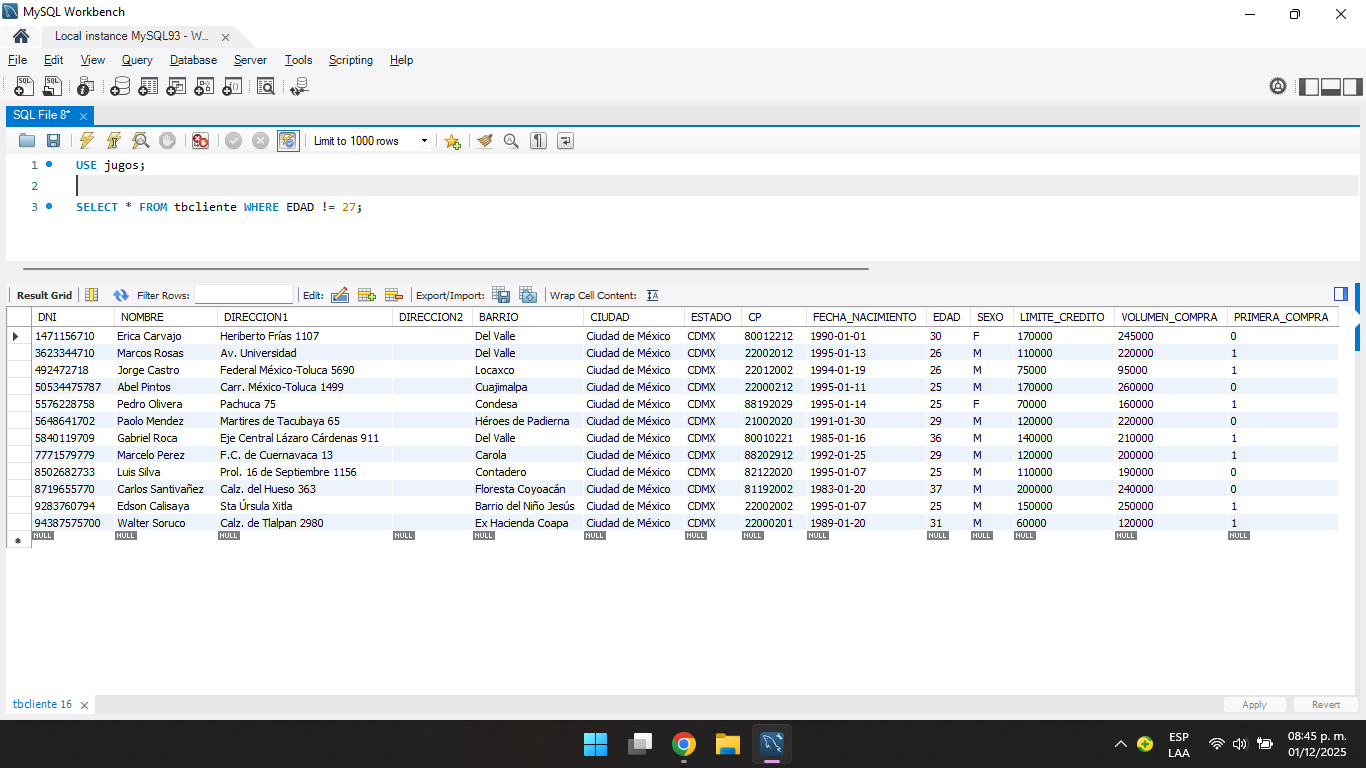Sort by the EDAD column header
Image resolution: width=1366 pixels, height=768 pixels.
[946, 317]
